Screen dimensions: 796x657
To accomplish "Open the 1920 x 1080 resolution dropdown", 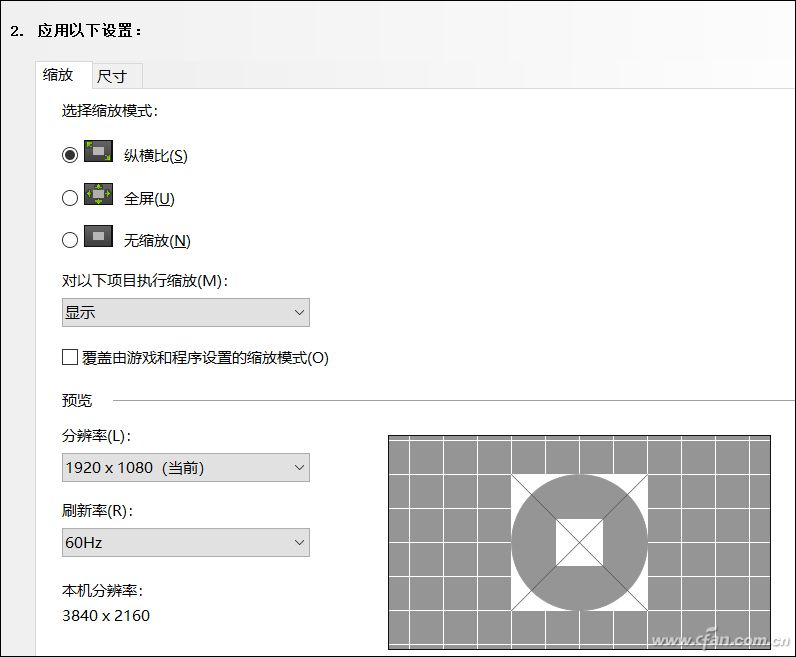I will click(186, 467).
